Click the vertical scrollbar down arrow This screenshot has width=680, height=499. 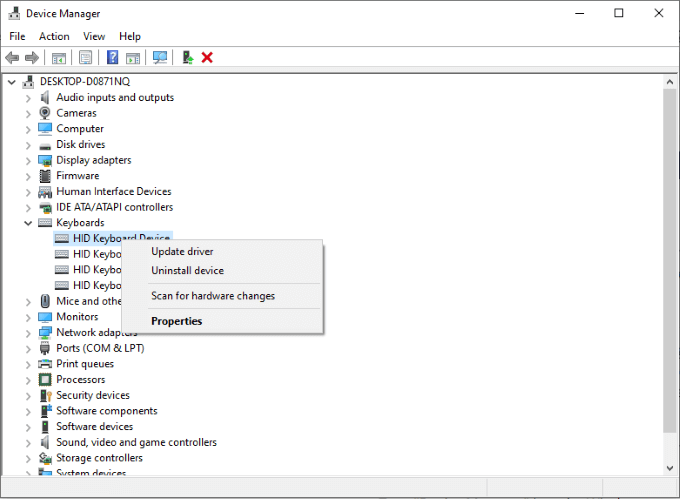click(x=670, y=468)
